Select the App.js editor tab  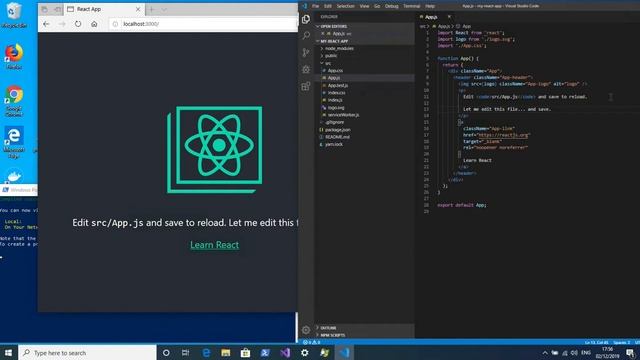431,17
